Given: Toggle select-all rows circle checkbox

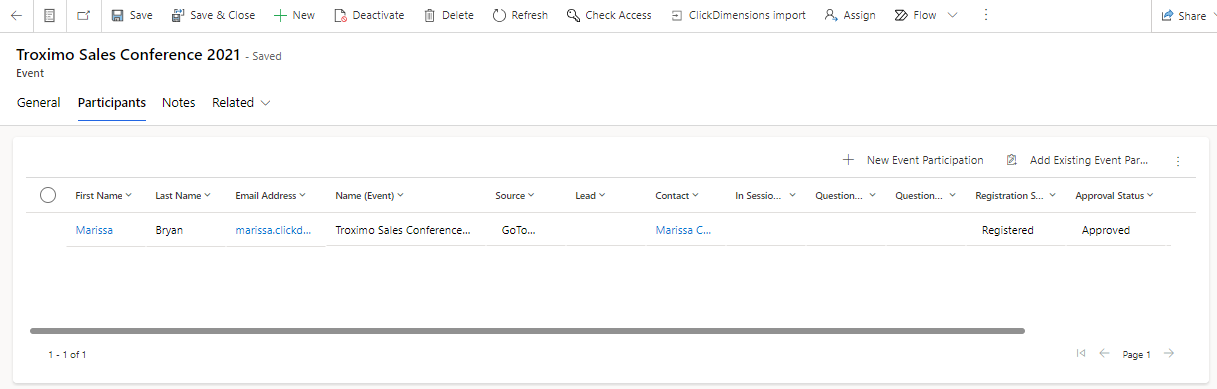Looking at the screenshot, I should pos(47,195).
